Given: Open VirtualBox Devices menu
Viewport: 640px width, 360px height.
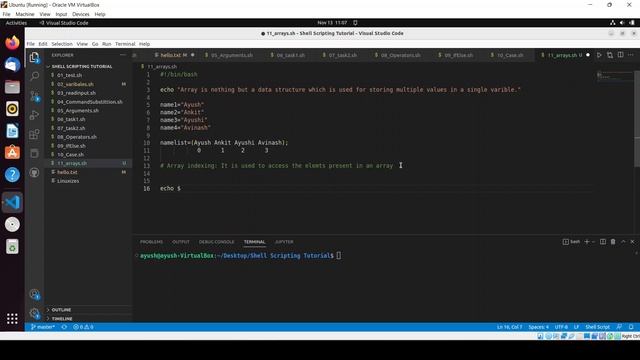Looking at the screenshot, I should pyautogui.click(x=80, y=14).
